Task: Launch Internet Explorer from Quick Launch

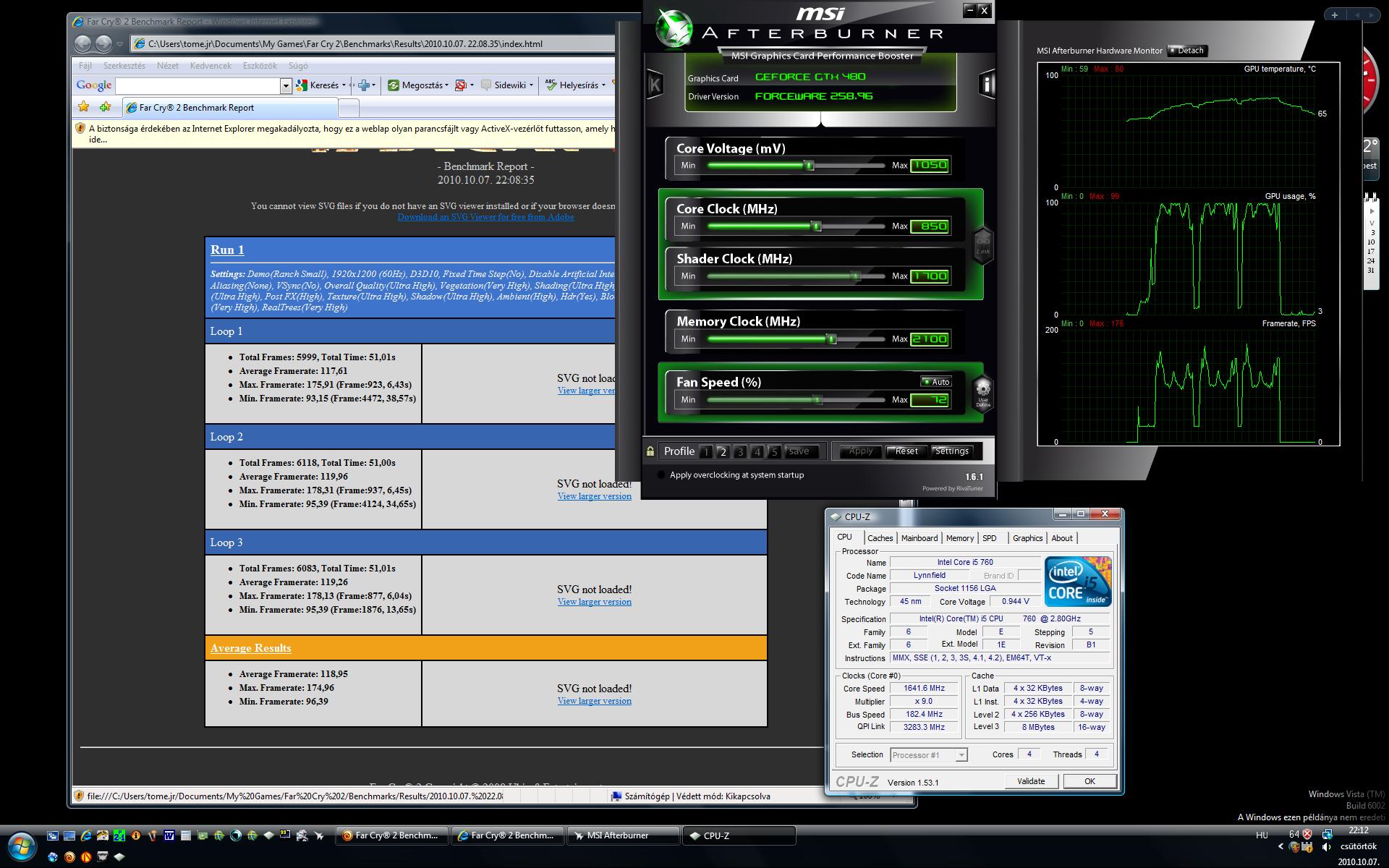Action: [x=86, y=835]
